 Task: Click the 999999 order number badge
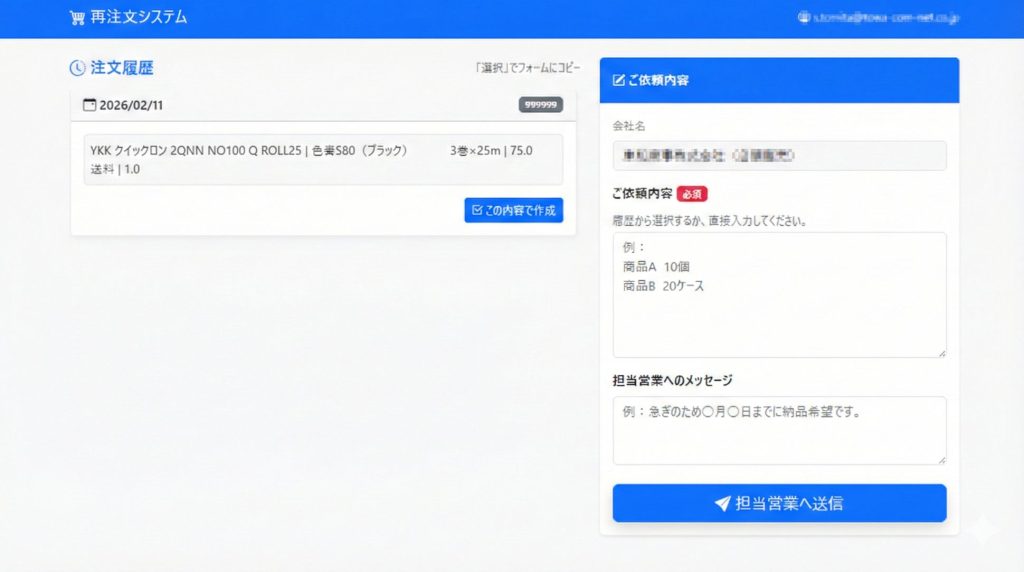tap(540, 105)
